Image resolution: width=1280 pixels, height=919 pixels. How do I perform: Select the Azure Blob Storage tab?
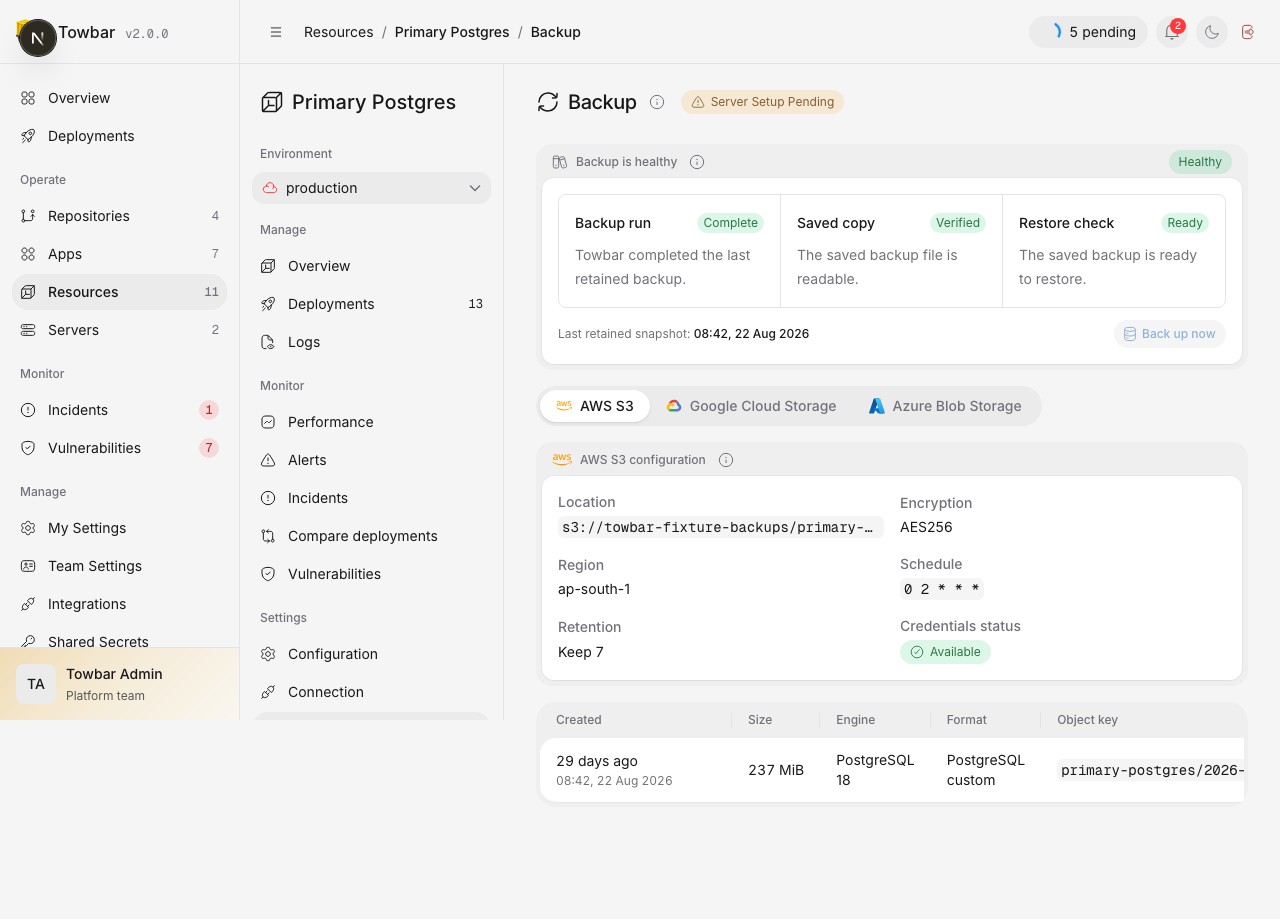[x=945, y=406]
